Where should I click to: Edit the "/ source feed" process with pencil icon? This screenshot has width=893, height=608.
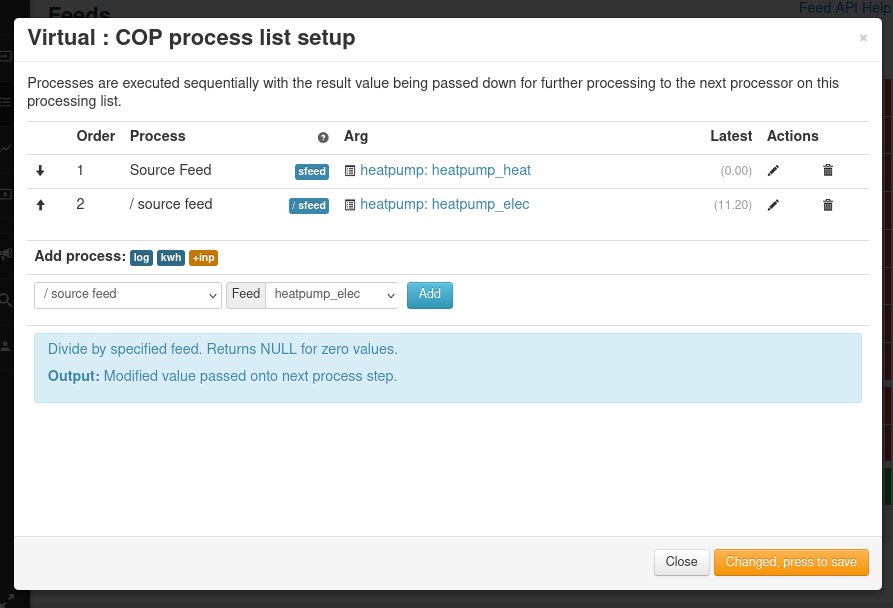pos(772,204)
